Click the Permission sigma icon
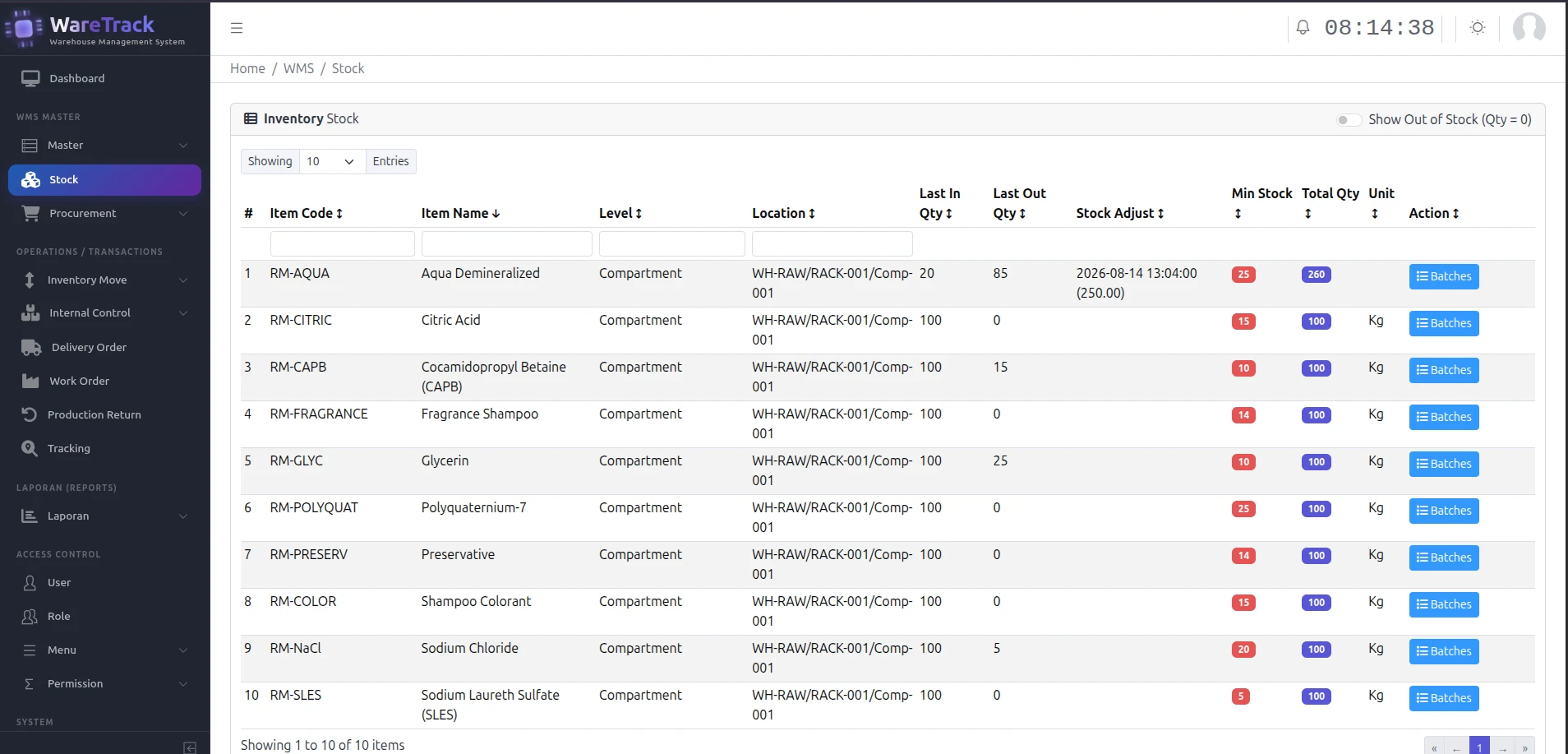 point(30,684)
